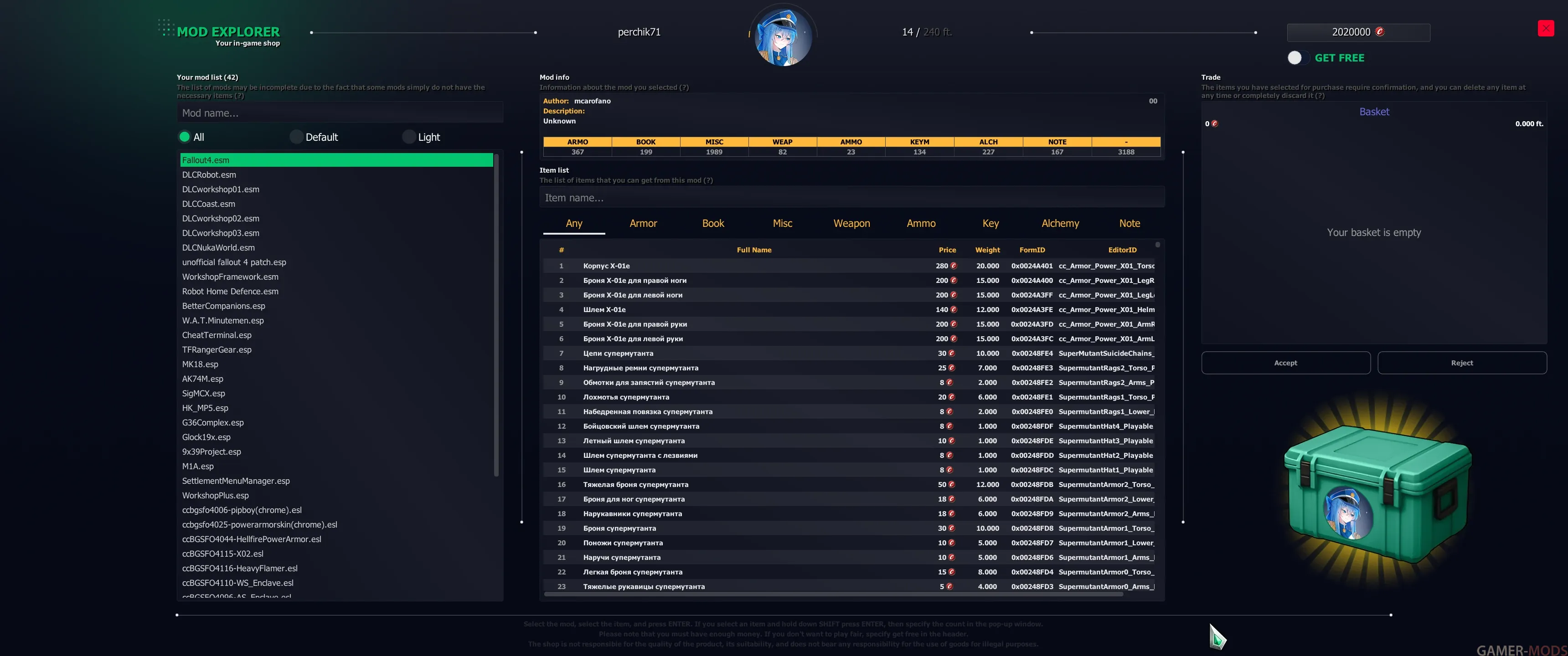The height and width of the screenshot is (656, 1568).
Task: Select the WEAP category counter tile
Action: pyautogui.click(x=782, y=147)
